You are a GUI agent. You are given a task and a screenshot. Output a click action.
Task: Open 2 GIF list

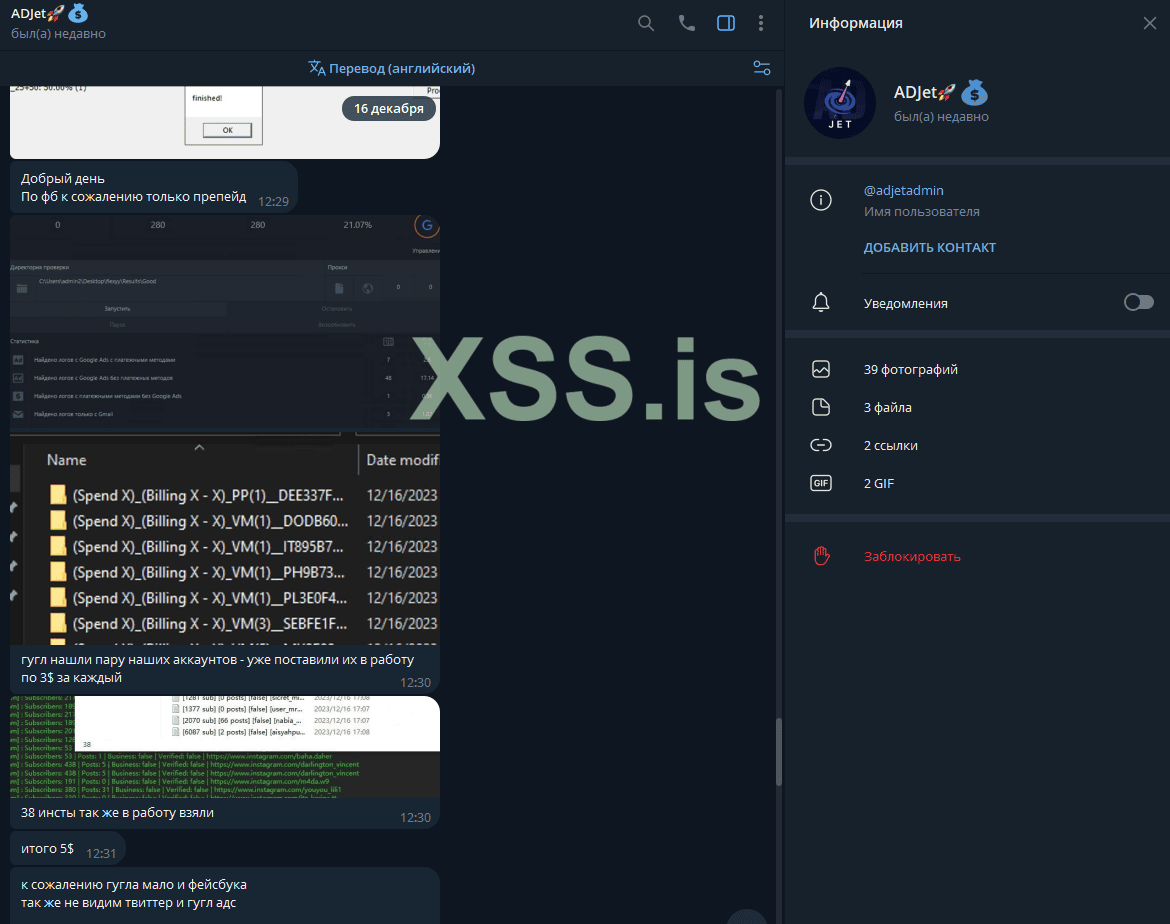coord(878,483)
